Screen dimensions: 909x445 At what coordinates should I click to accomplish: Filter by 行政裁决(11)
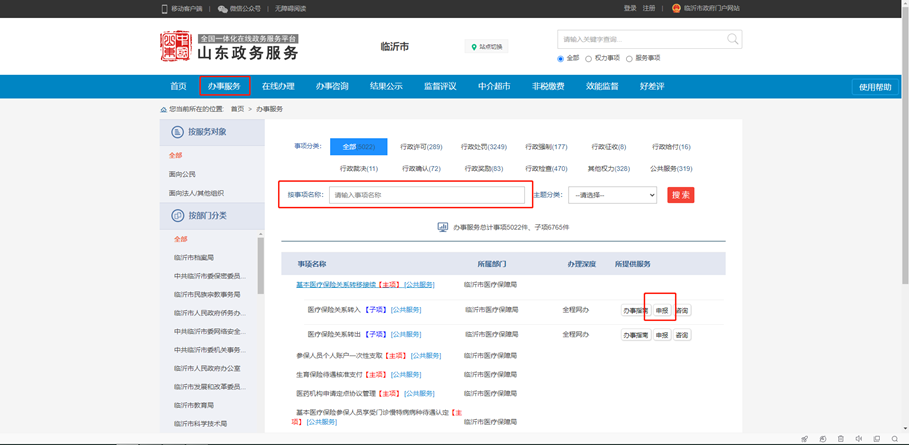(x=359, y=169)
